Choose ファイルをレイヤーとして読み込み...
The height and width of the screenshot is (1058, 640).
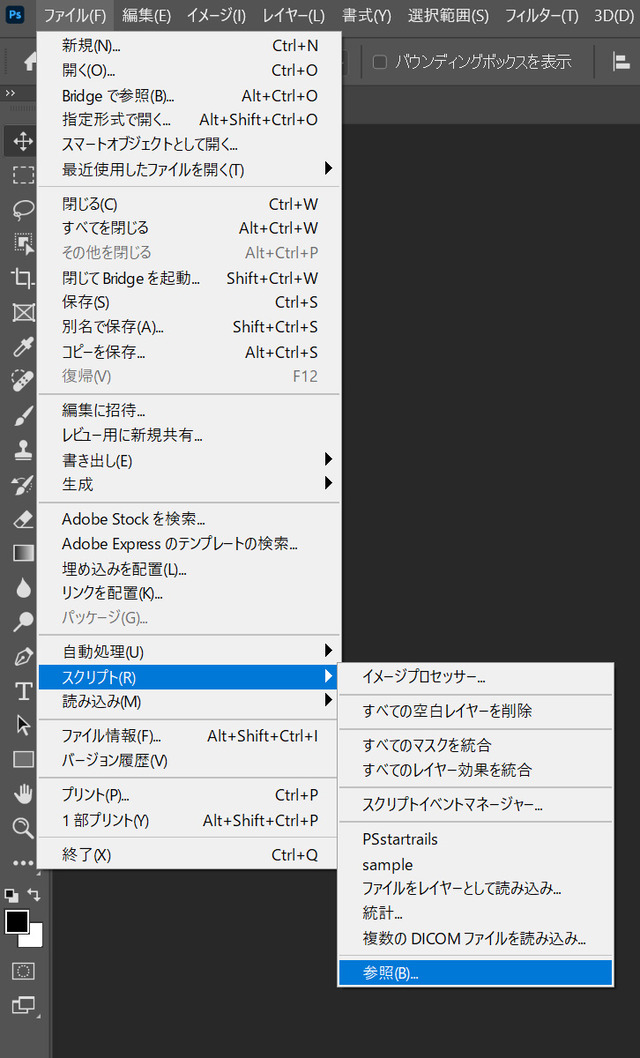[x=475, y=889]
